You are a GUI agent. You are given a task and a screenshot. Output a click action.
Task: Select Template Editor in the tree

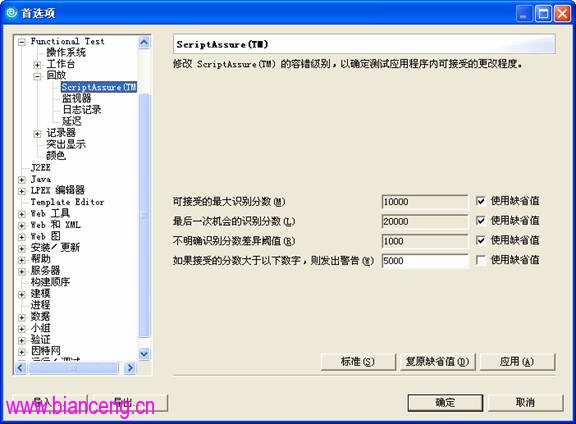pos(68,202)
